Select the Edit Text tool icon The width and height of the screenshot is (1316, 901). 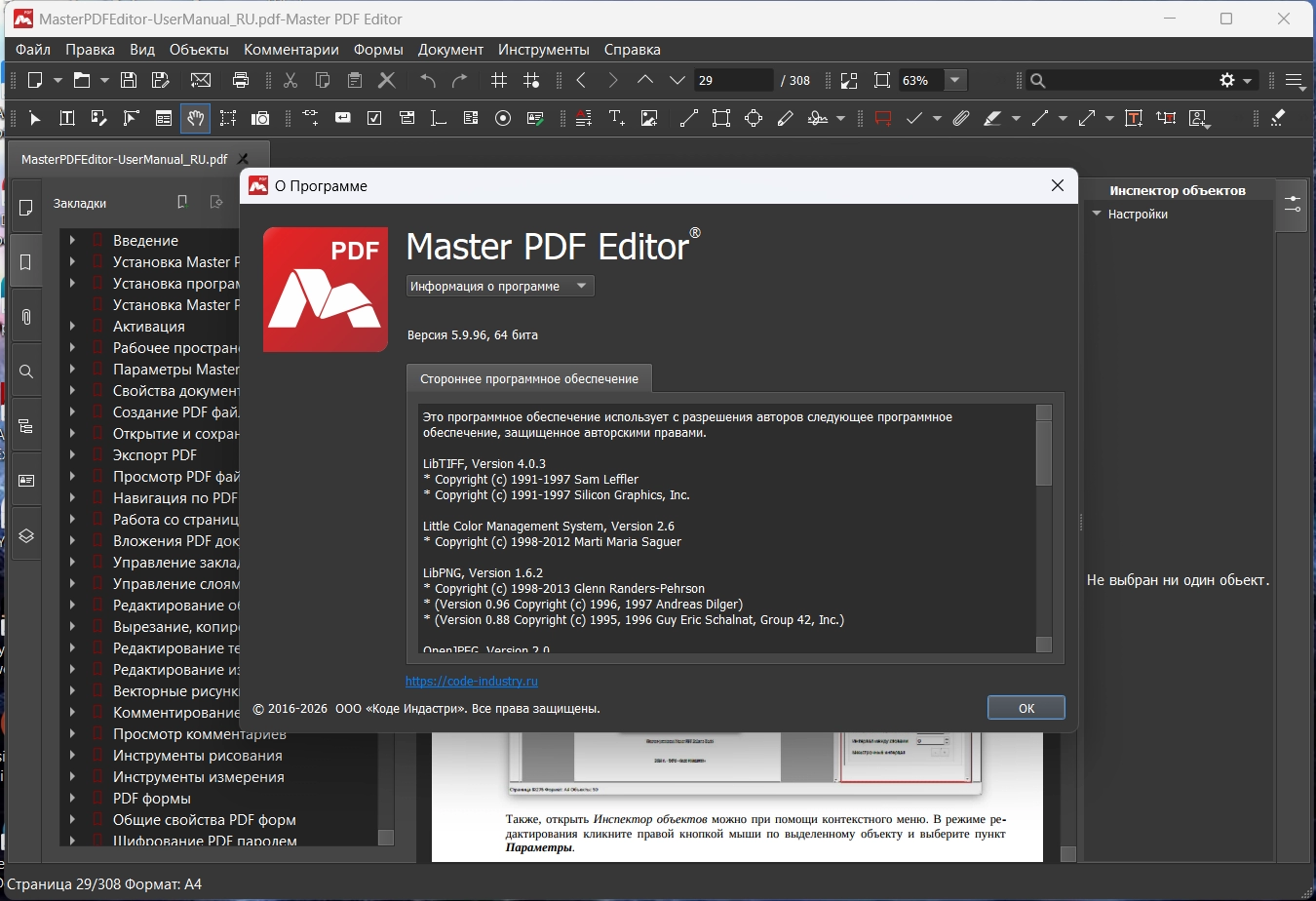tap(67, 118)
